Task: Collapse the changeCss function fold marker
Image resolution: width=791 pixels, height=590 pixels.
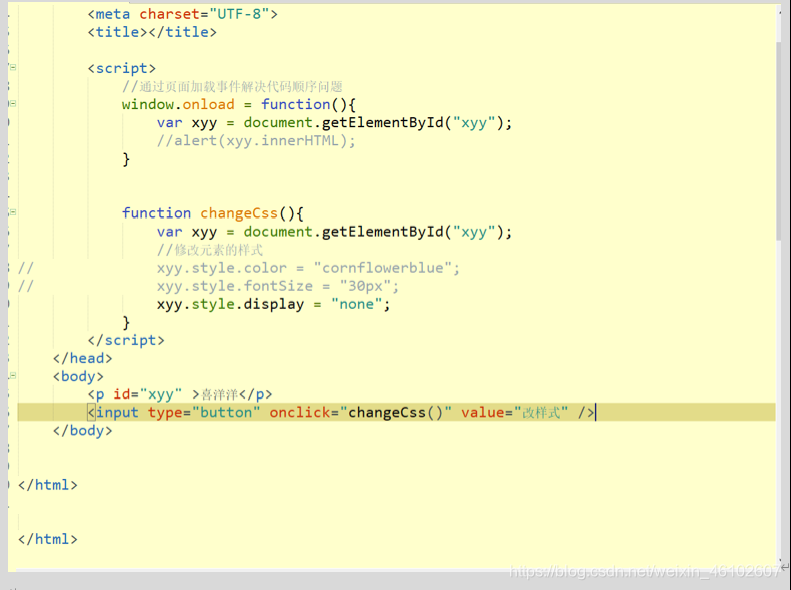Action: (13, 212)
